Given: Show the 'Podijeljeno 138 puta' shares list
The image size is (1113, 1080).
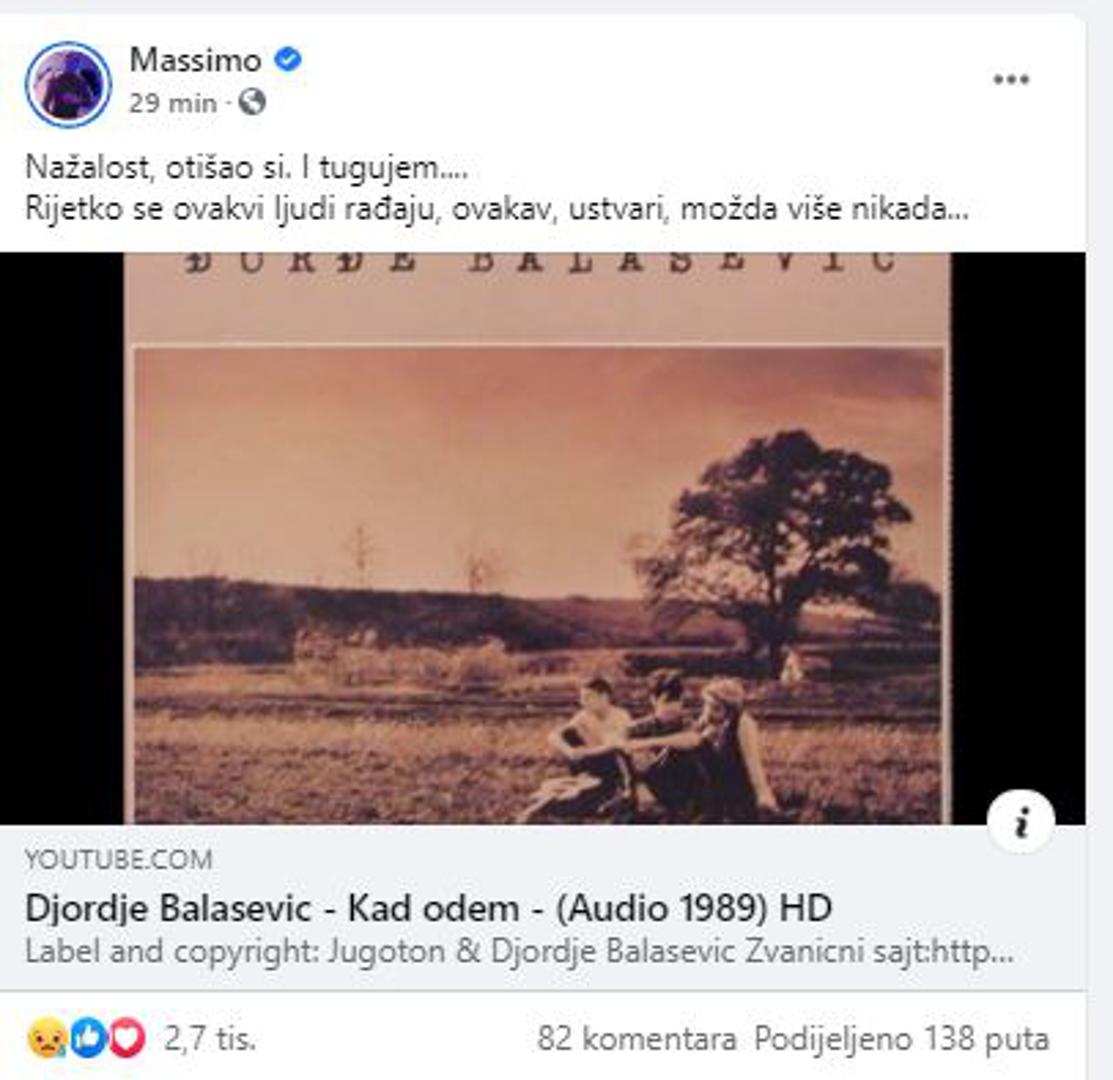Looking at the screenshot, I should pos(901,1039).
